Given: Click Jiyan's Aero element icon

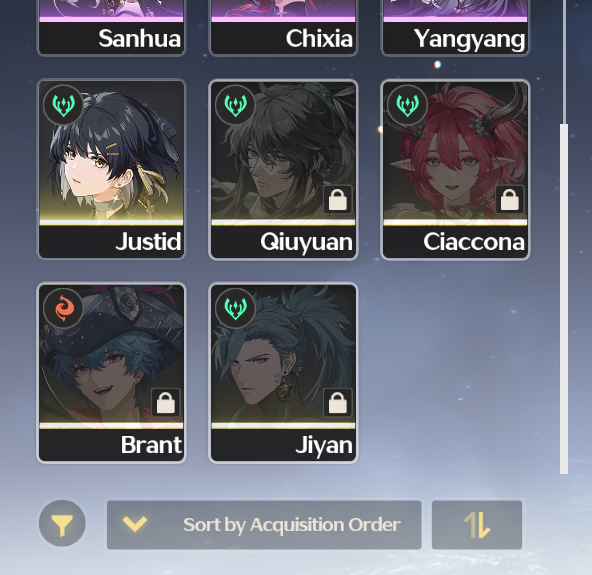Looking at the screenshot, I should [236, 308].
